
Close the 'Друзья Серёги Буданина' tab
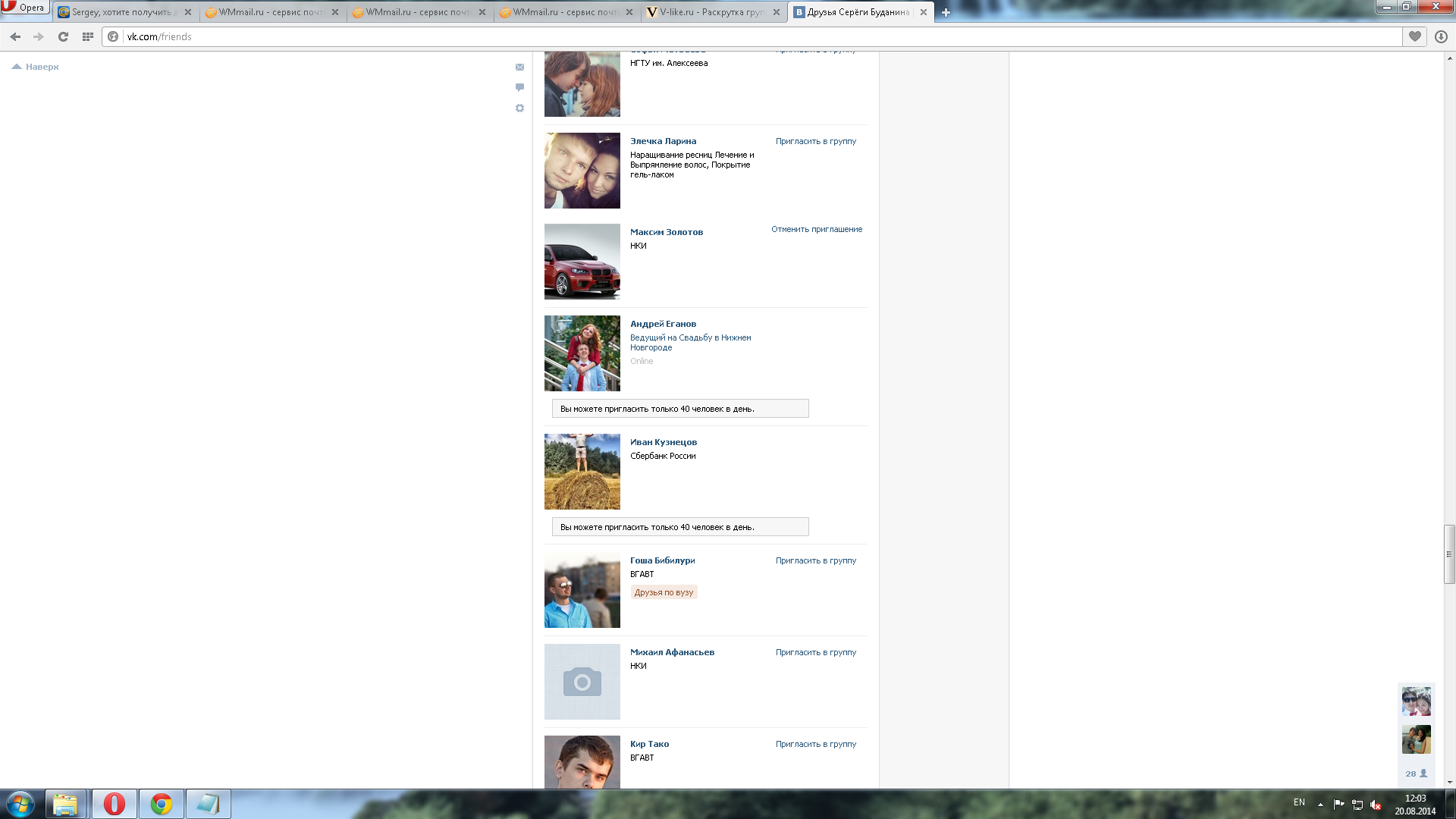923,12
